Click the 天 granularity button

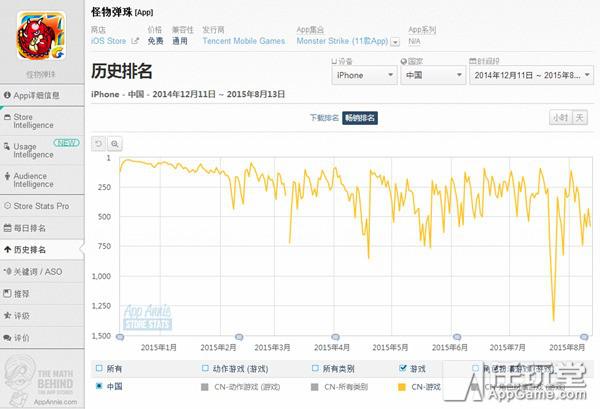tap(578, 118)
